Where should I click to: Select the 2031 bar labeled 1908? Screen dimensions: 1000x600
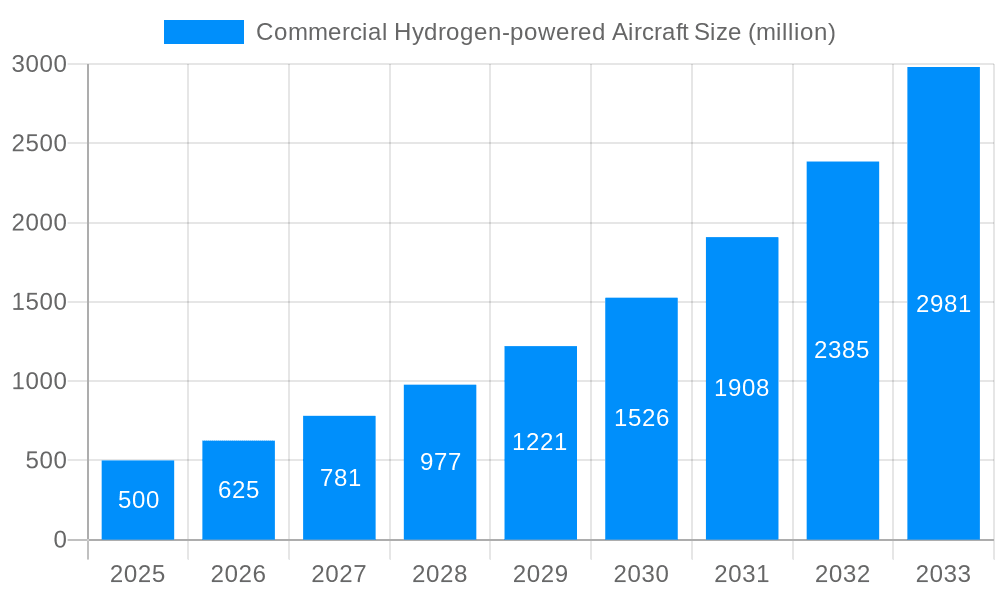click(742, 390)
